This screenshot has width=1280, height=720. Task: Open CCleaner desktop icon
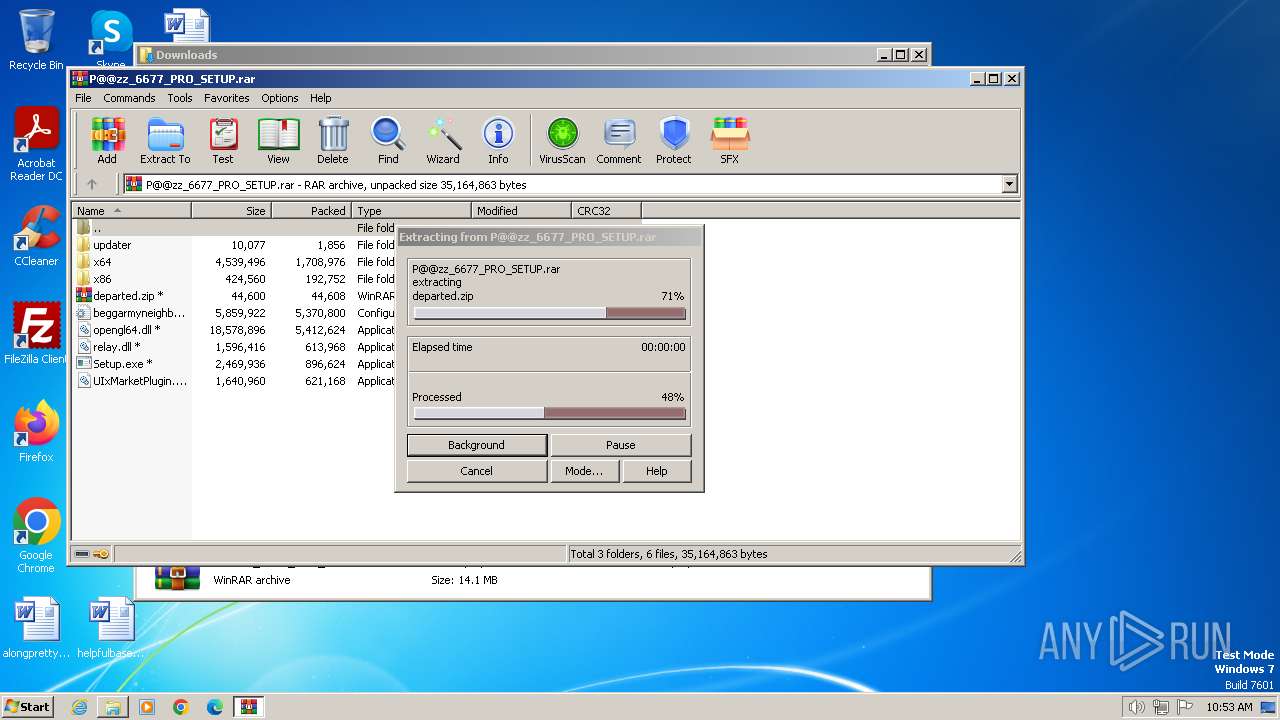[x=36, y=236]
